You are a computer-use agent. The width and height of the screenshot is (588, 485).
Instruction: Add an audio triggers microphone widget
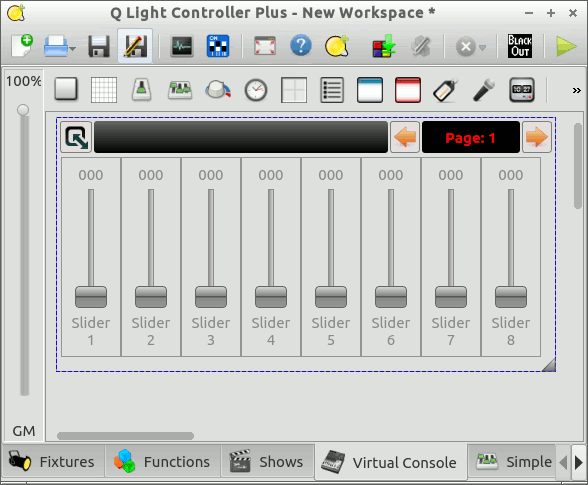tap(484, 90)
